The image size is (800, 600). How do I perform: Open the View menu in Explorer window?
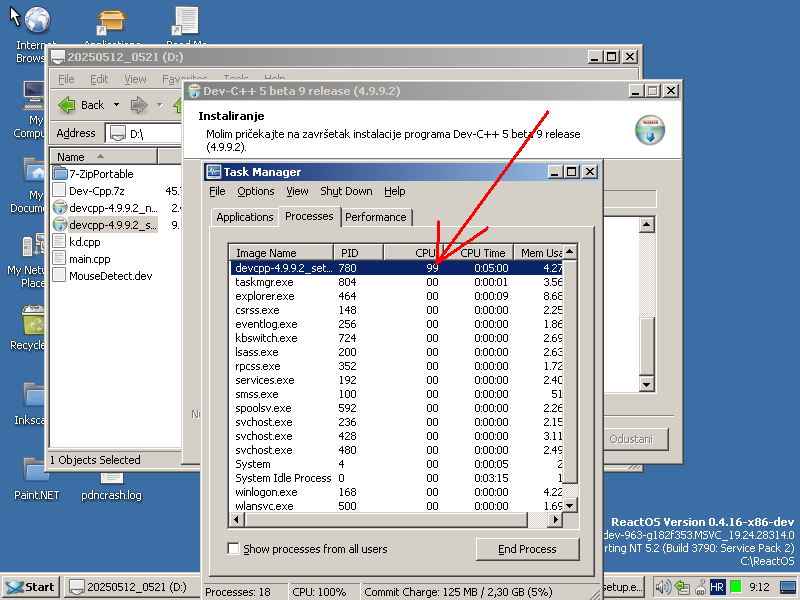coord(135,79)
